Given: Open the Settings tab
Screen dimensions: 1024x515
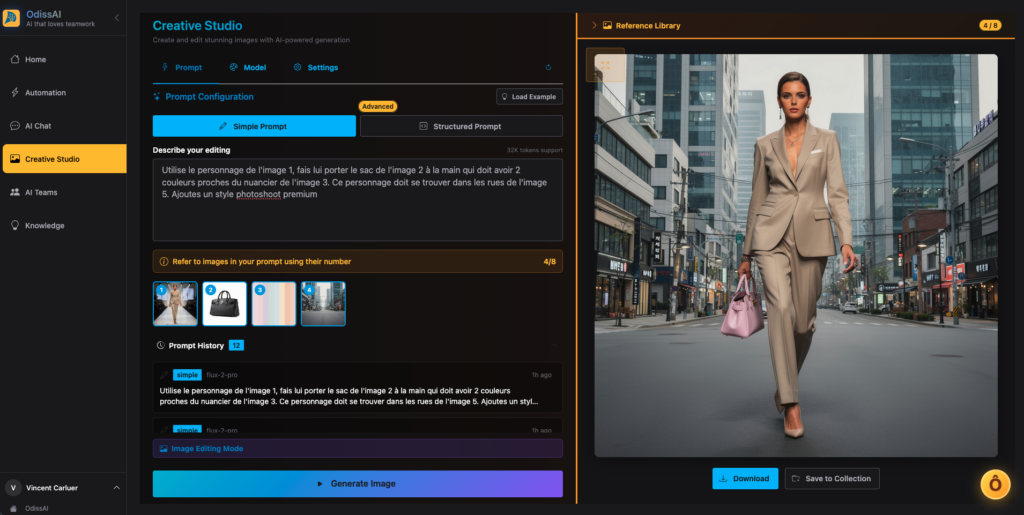Looking at the screenshot, I should pyautogui.click(x=316, y=68).
